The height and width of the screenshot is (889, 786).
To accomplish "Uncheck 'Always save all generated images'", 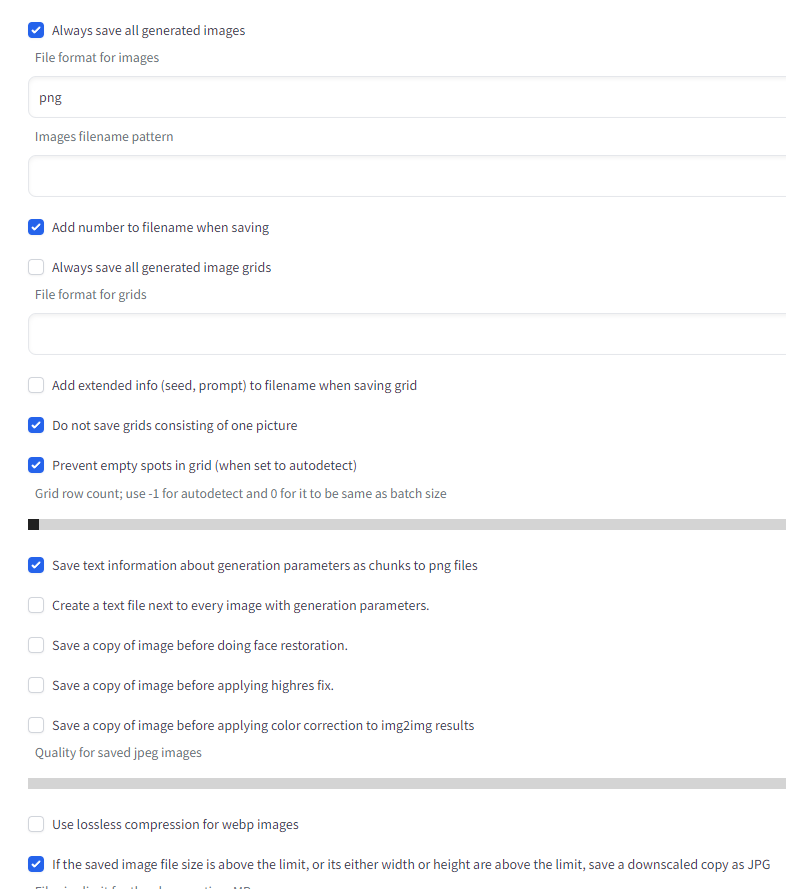I will tap(36, 30).
